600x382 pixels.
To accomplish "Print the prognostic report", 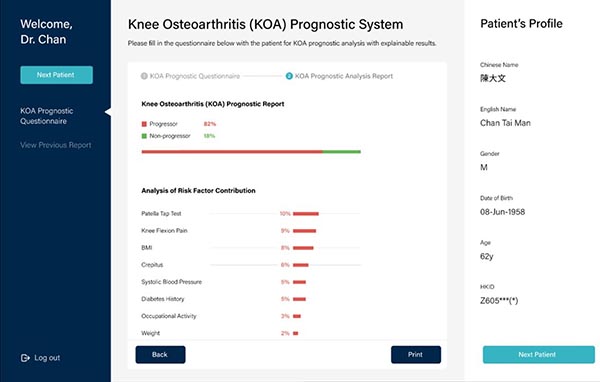I will pyautogui.click(x=416, y=354).
